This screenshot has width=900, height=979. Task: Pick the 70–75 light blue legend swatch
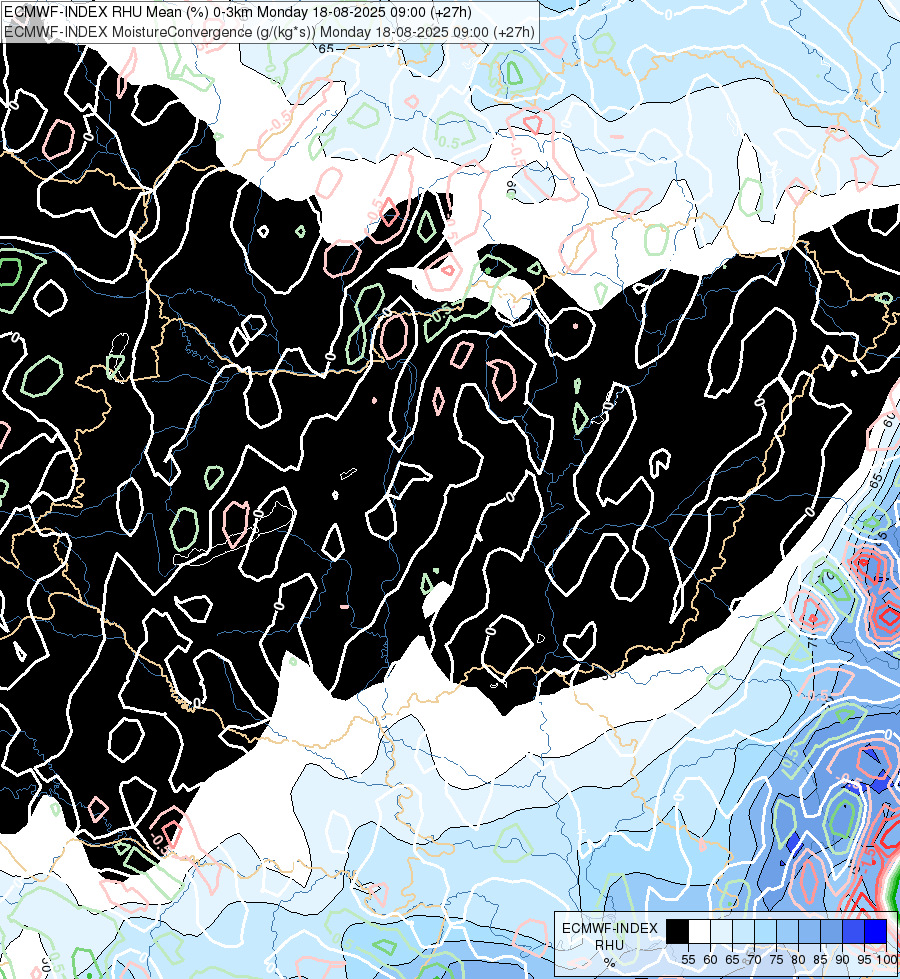[x=766, y=932]
